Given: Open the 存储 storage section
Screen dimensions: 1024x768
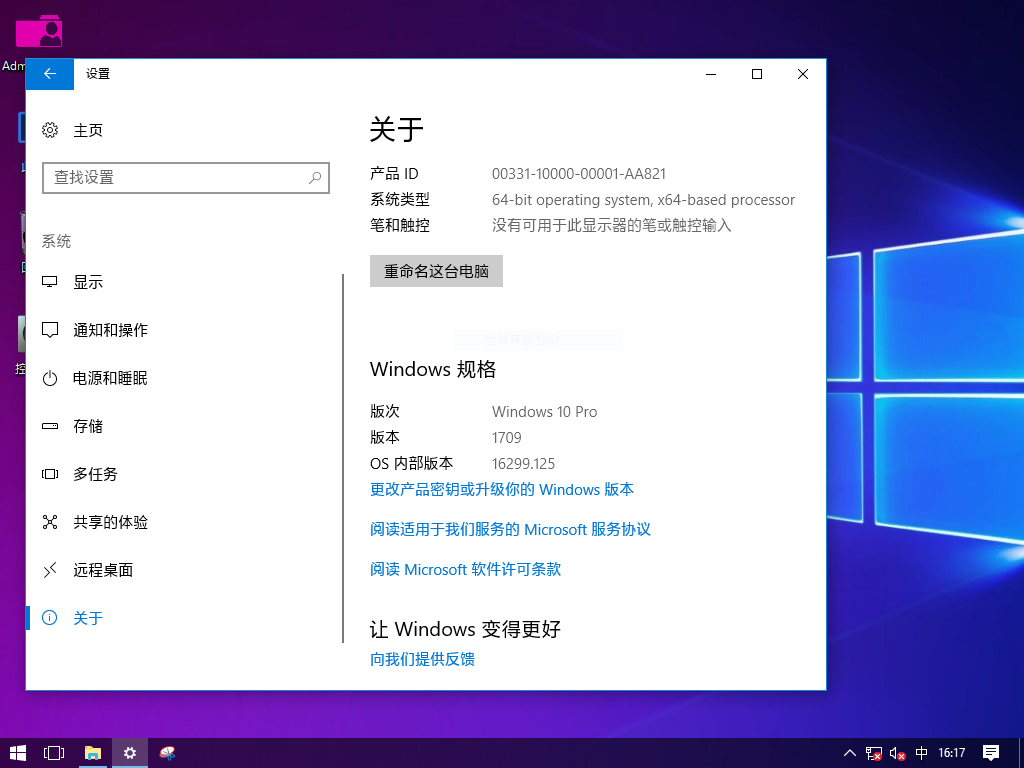Looking at the screenshot, I should [88, 426].
